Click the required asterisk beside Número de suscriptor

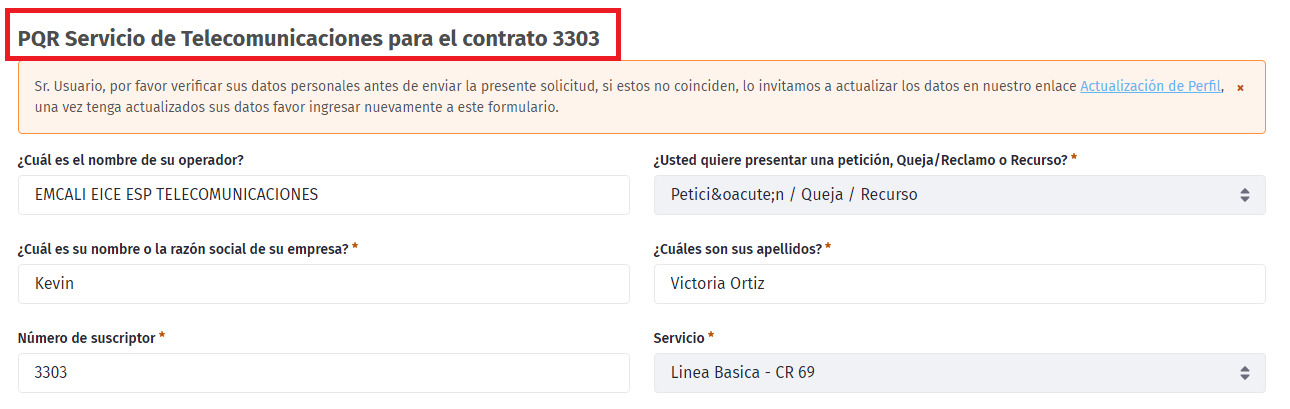coord(162,337)
